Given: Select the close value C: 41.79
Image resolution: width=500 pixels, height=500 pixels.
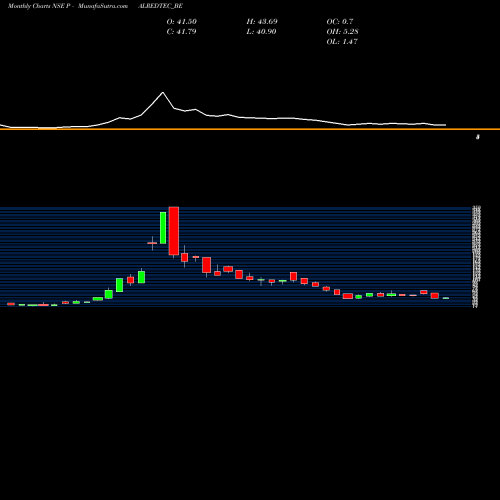Looking at the screenshot, I should point(181,32).
